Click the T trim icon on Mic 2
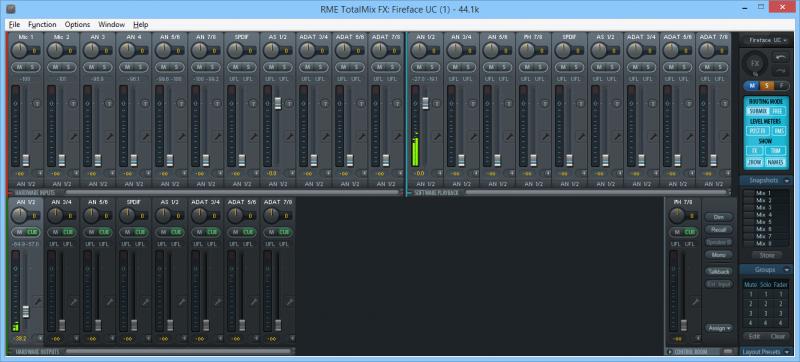800x362 pixels. pyautogui.click(x=73, y=103)
